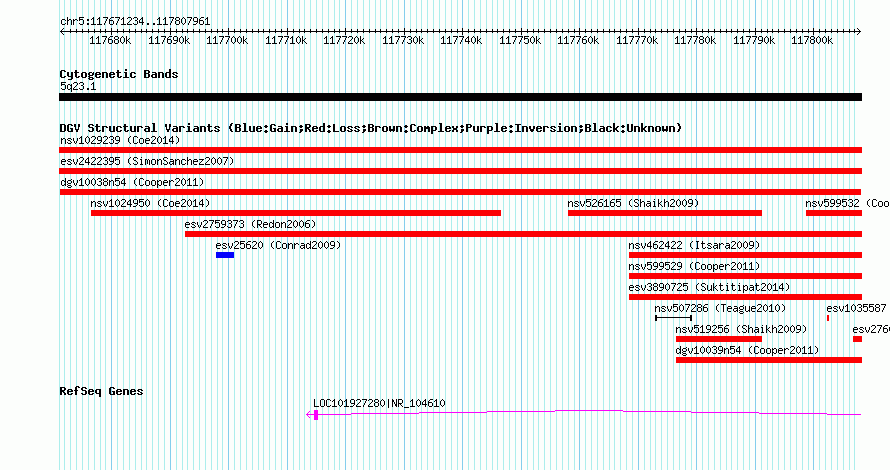890x470 pixels.
Task: Click the black 5q23.1 cytogenetic band
Action: tap(460, 97)
